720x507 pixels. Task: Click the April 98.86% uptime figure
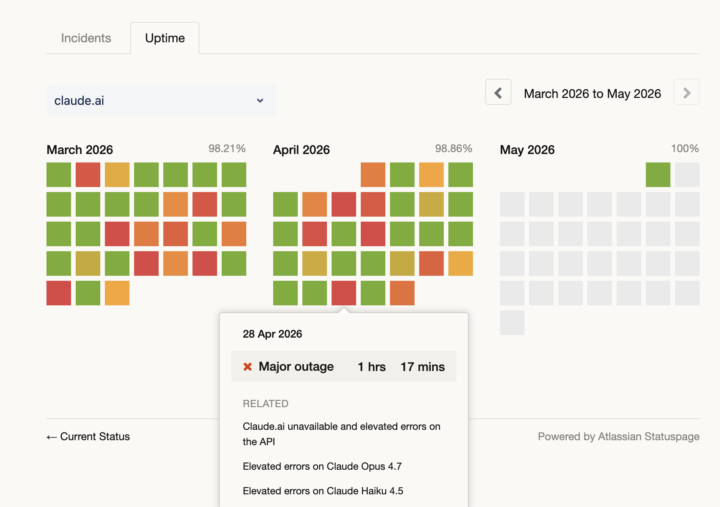[x=454, y=148]
